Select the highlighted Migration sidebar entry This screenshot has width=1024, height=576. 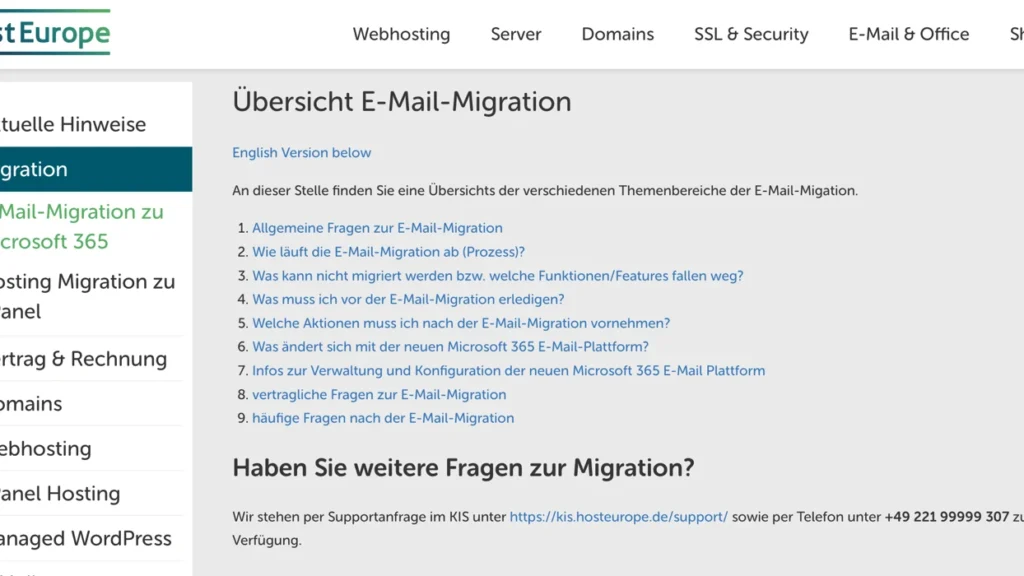pos(60,169)
